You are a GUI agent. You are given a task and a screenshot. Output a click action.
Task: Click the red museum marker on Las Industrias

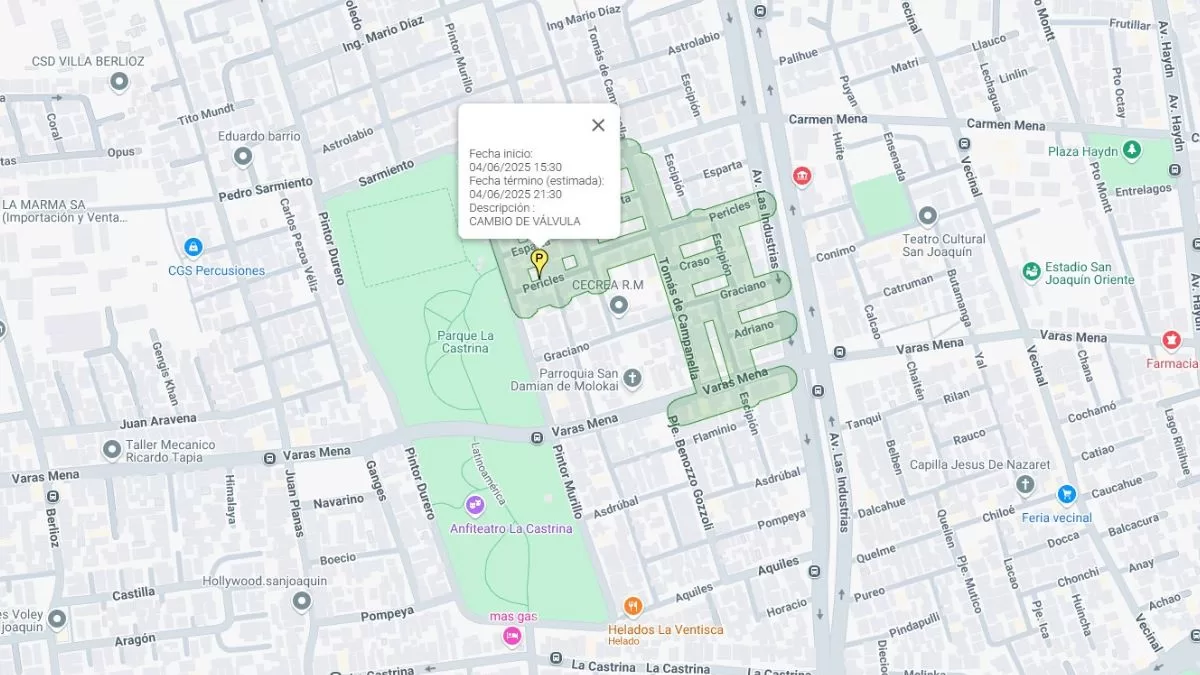[801, 176]
